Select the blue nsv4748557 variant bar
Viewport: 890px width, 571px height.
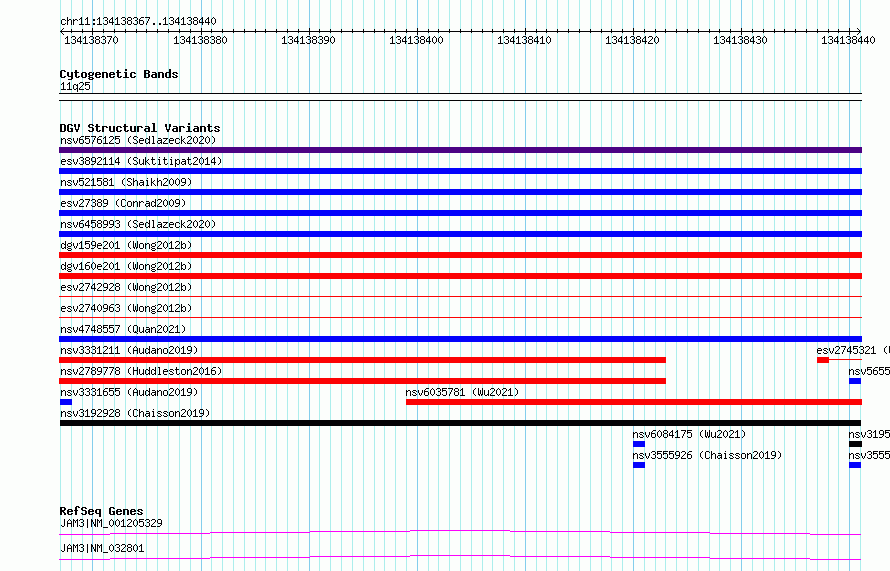(460, 339)
